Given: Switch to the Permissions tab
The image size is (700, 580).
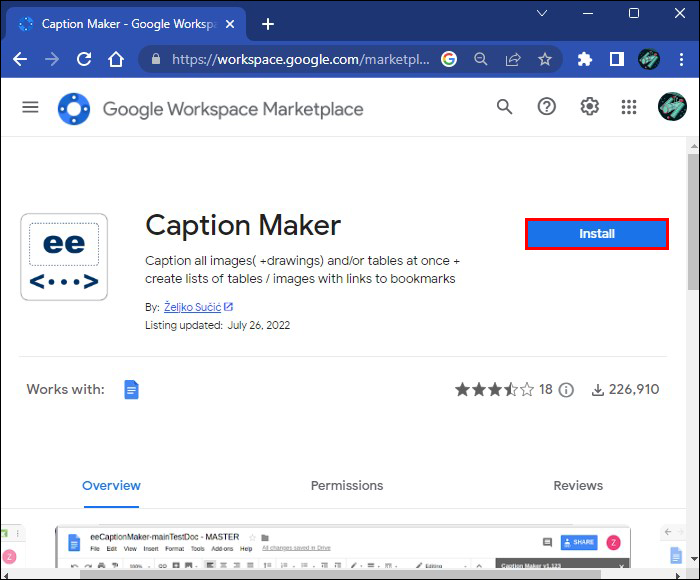Looking at the screenshot, I should pos(346,485).
